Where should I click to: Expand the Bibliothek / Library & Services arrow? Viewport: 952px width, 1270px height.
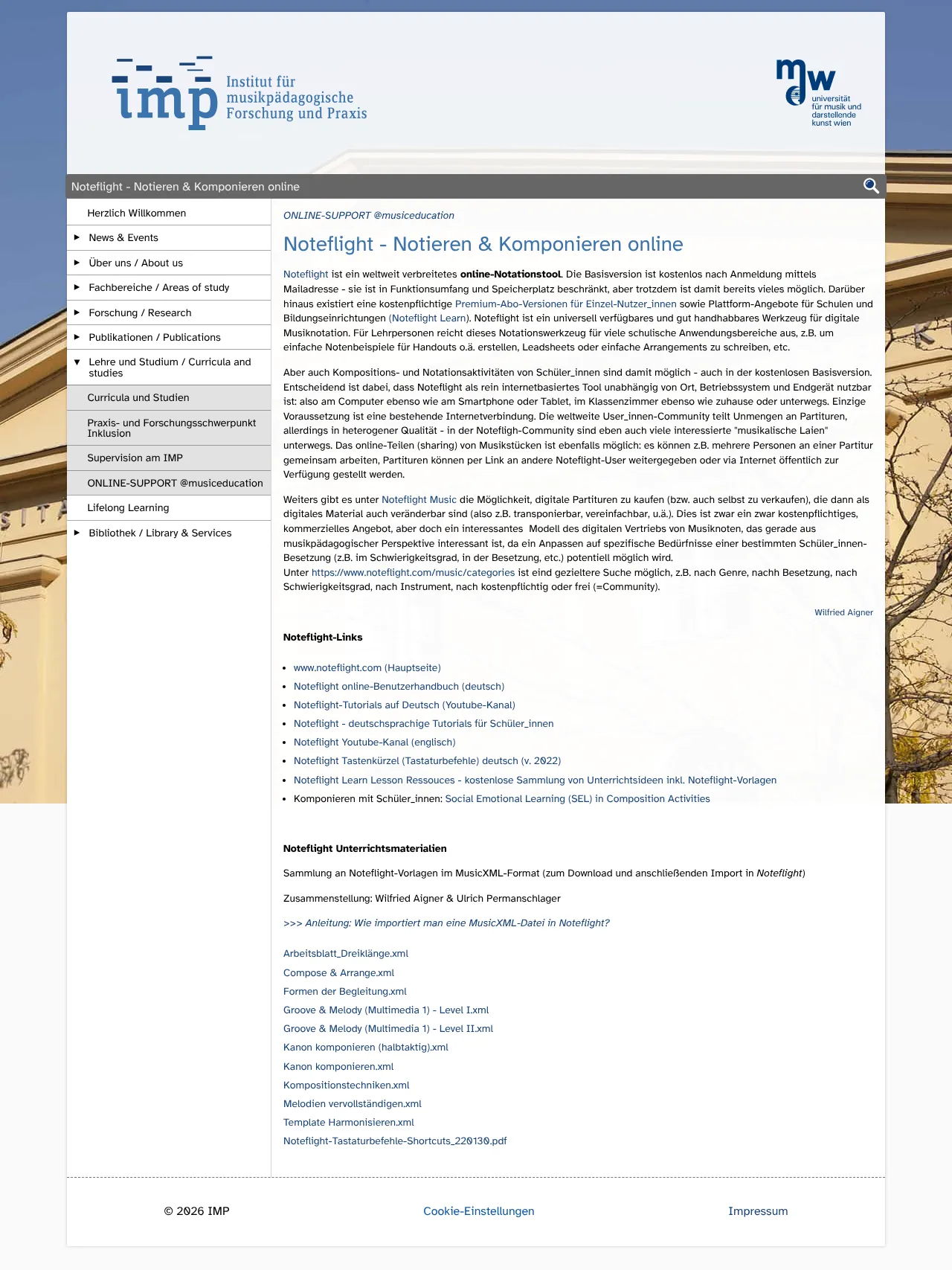[x=77, y=533]
